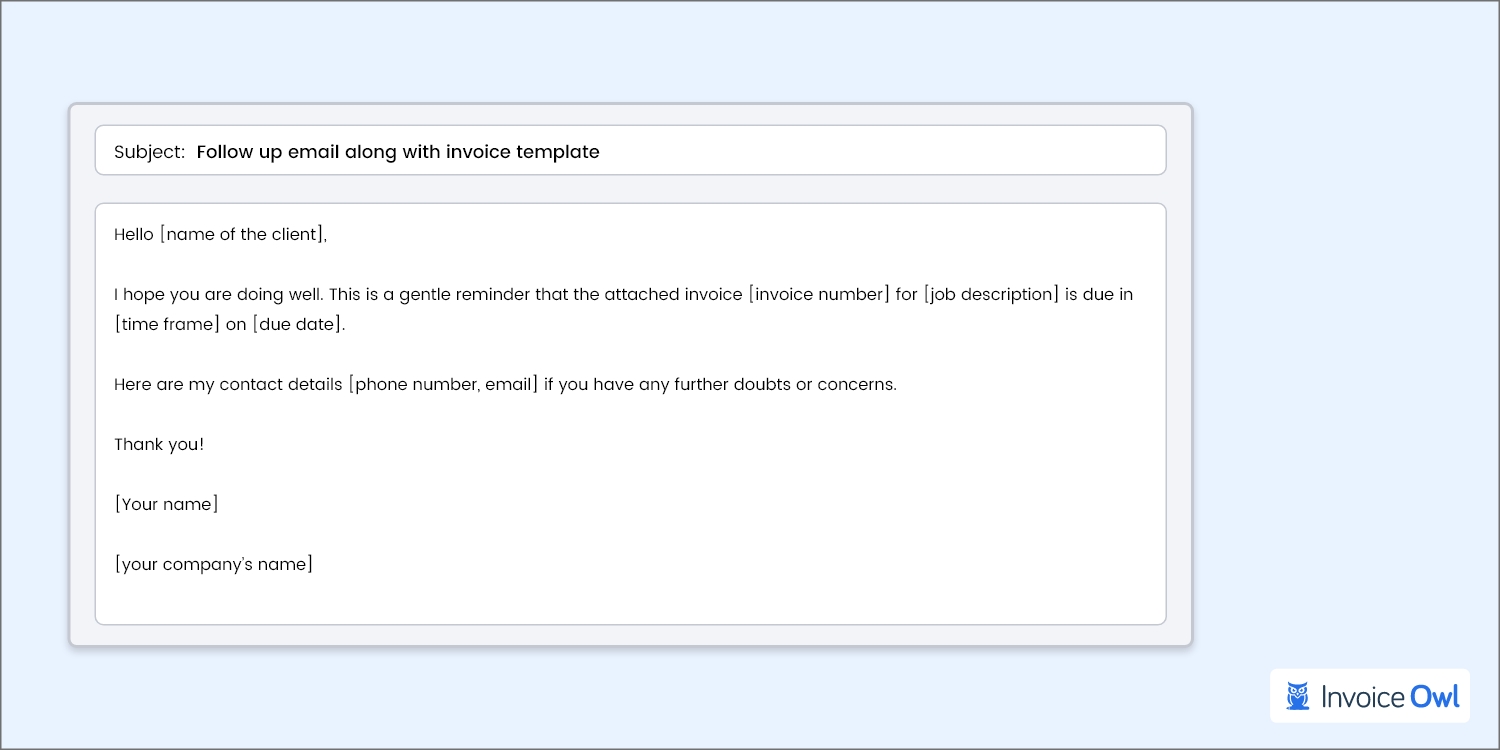Click the owl icon in the logo
The image size is (1500, 750).
[x=1298, y=696]
